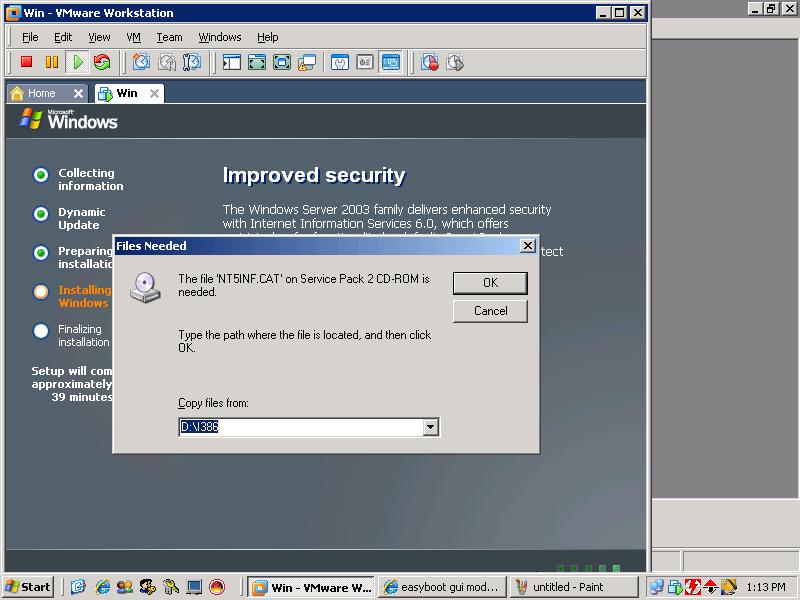Open the File menu
This screenshot has height=600, width=800.
coord(30,37)
